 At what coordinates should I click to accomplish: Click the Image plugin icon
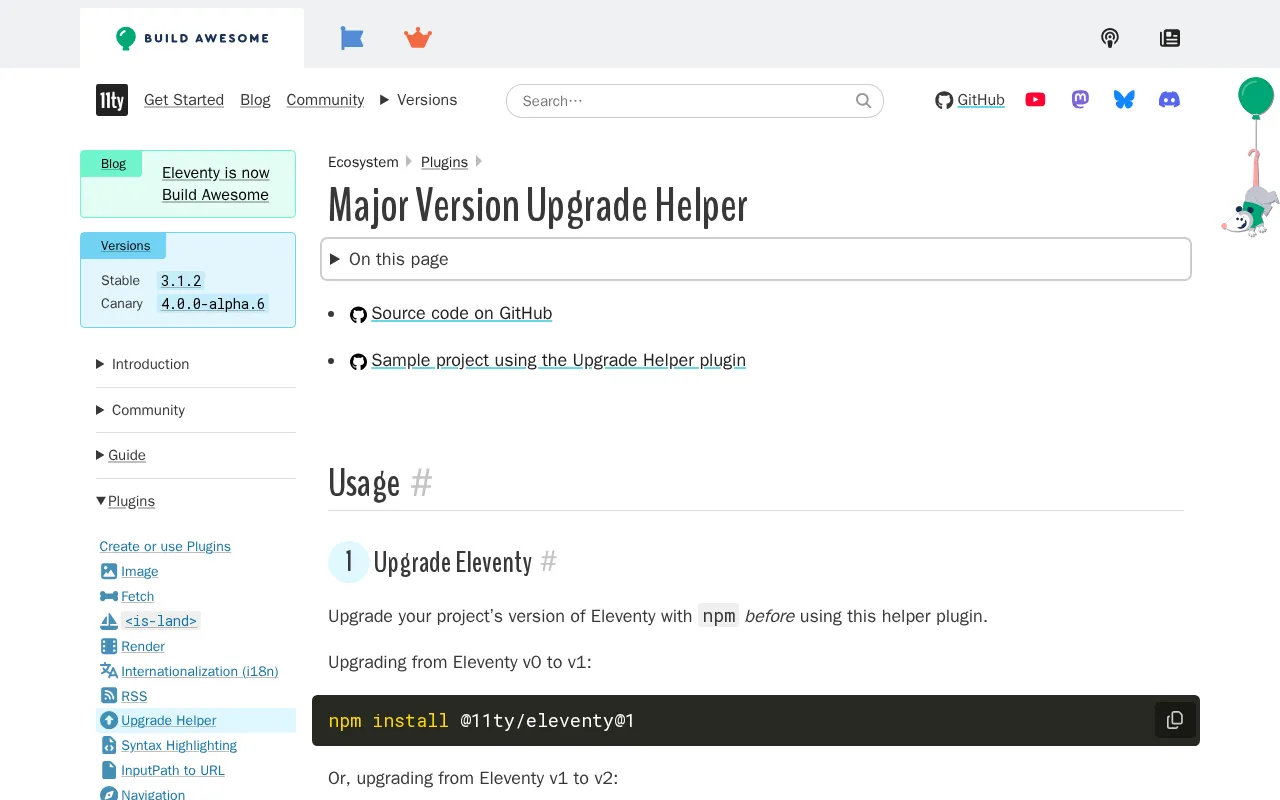pos(109,571)
